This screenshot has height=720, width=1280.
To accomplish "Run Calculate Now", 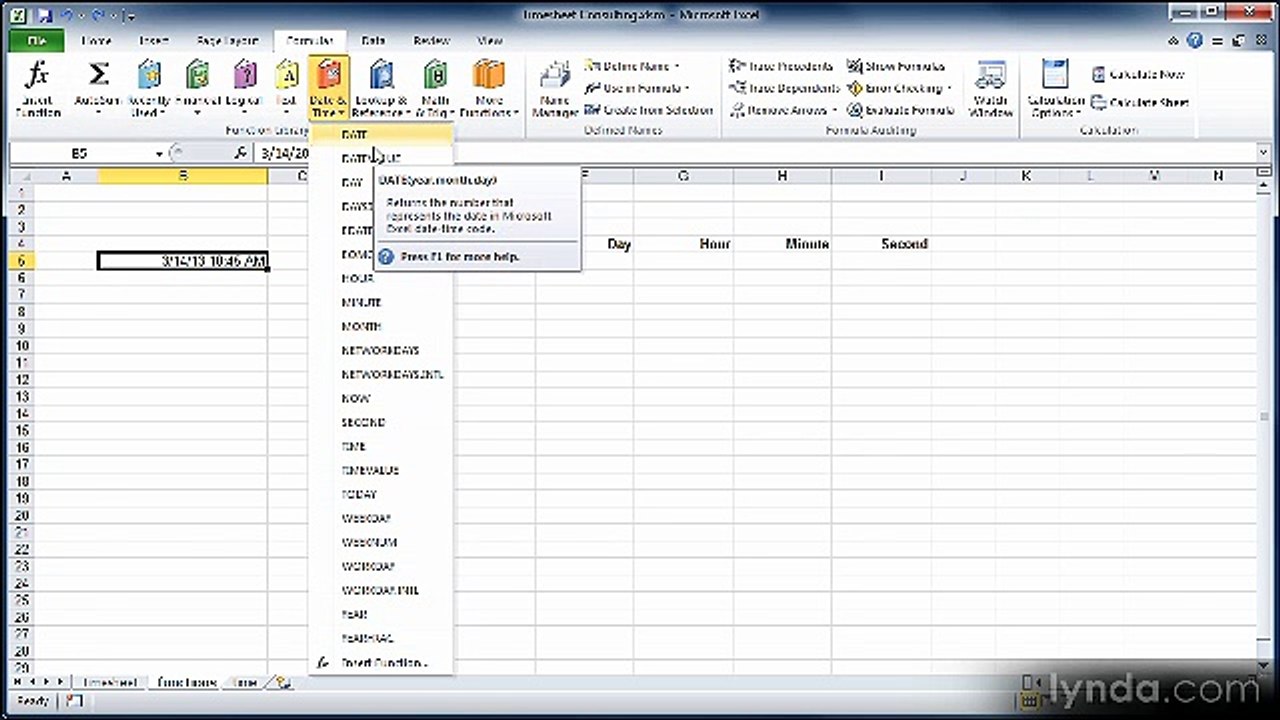I will (1138, 75).
